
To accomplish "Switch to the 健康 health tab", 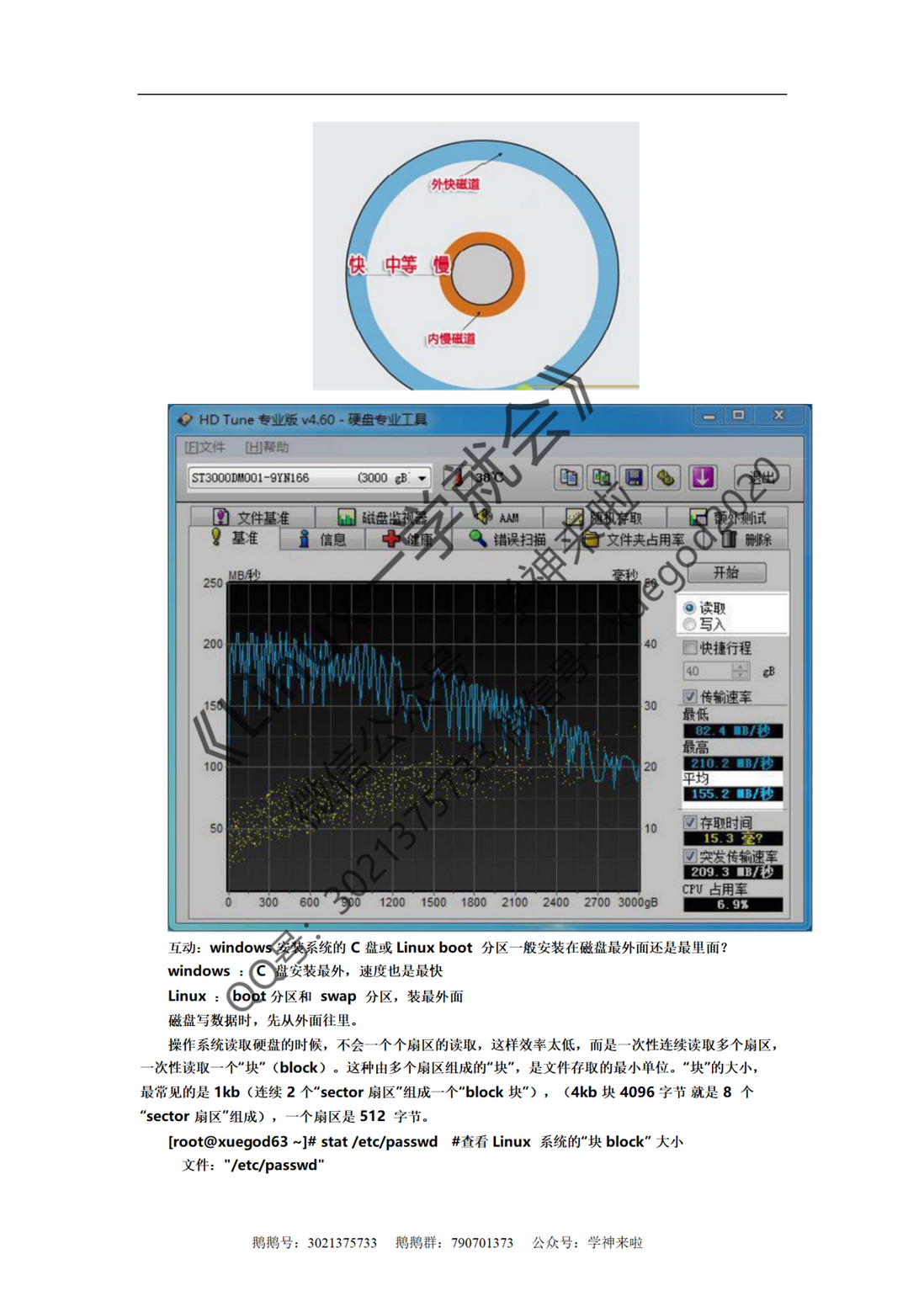I will coord(407,539).
